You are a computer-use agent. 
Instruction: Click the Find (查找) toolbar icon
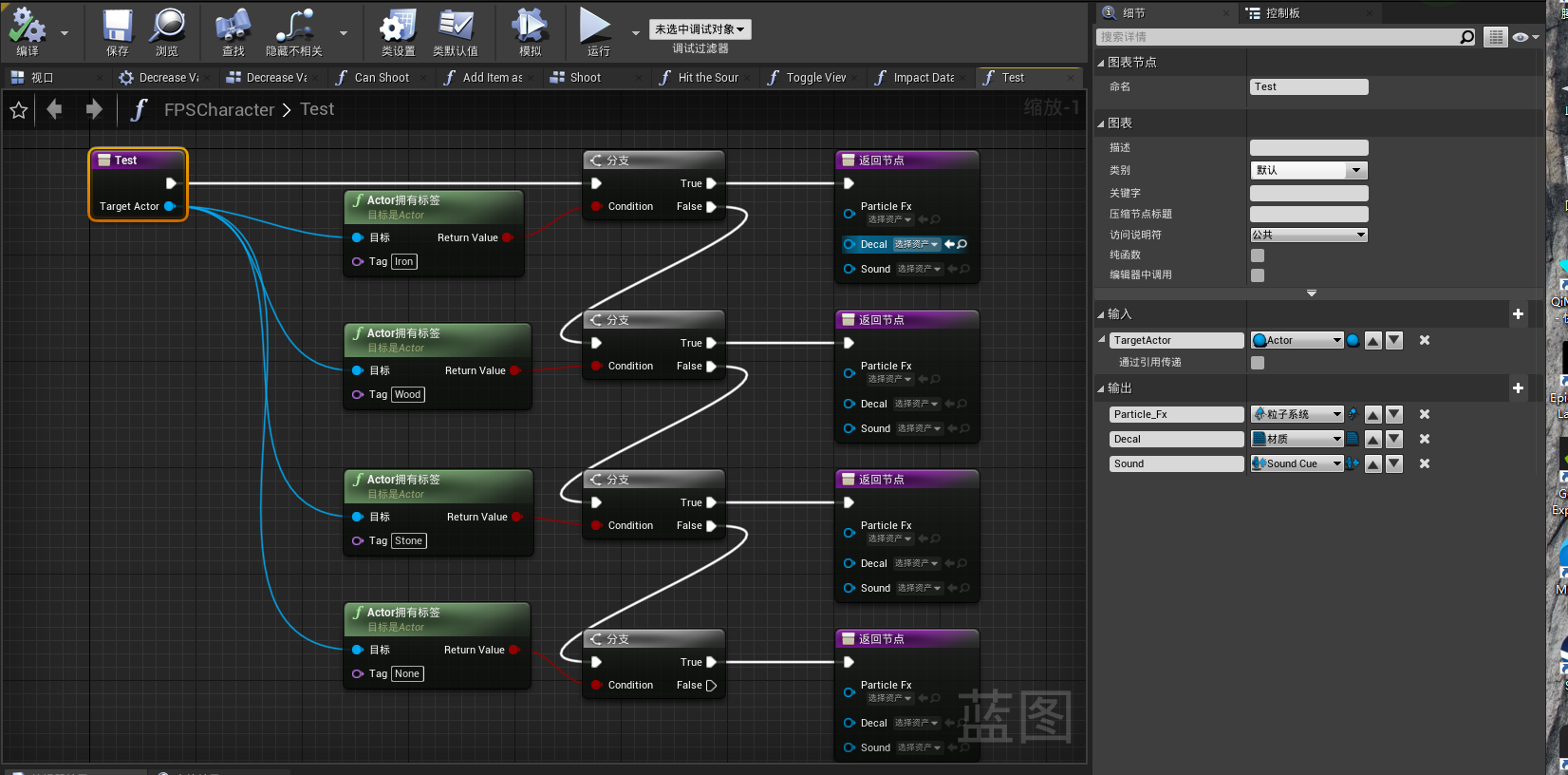point(233,25)
